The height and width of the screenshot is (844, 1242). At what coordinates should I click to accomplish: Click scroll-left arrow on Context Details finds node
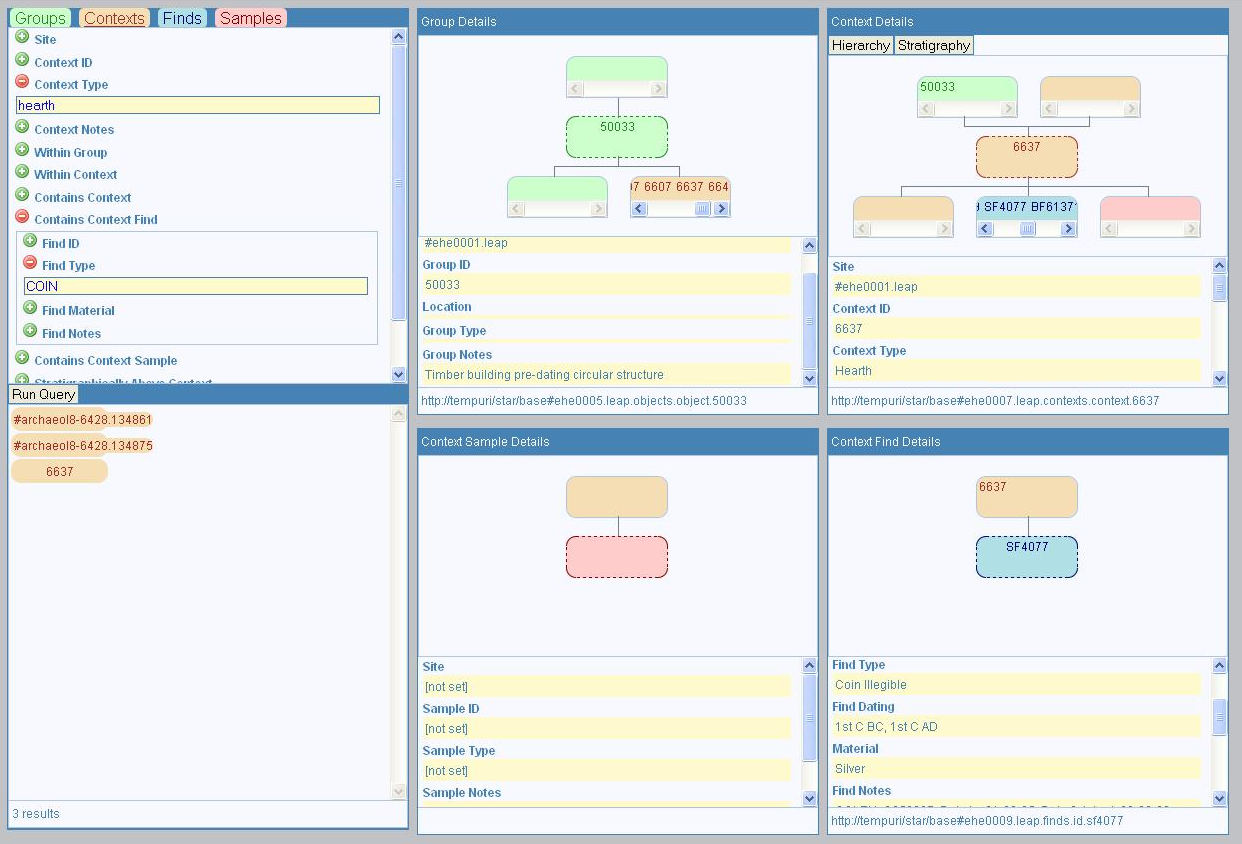985,229
